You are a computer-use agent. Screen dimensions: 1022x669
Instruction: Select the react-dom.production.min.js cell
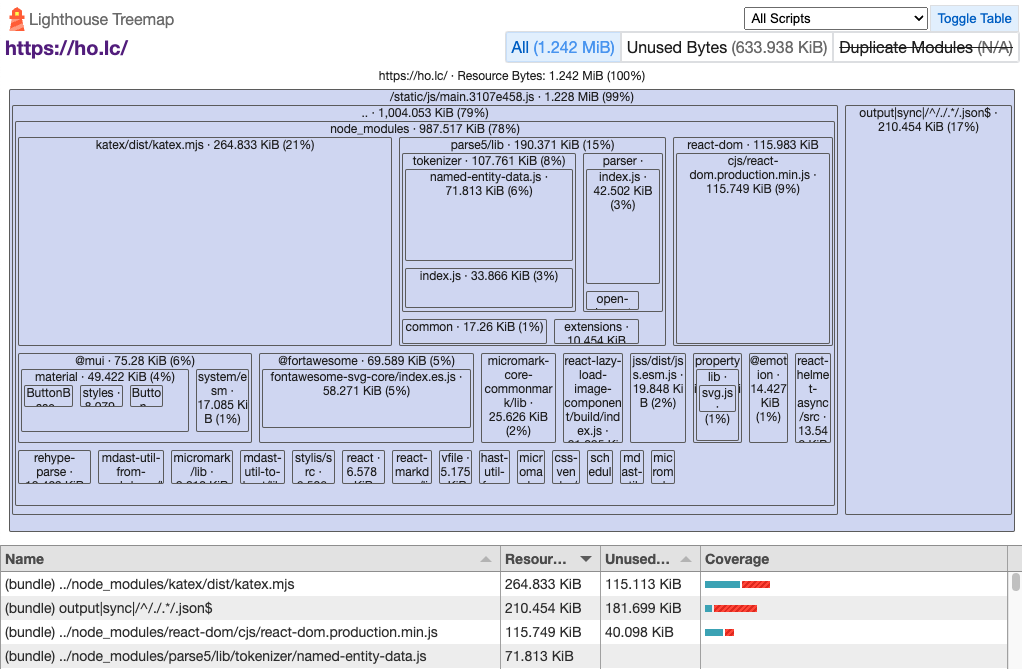751,250
